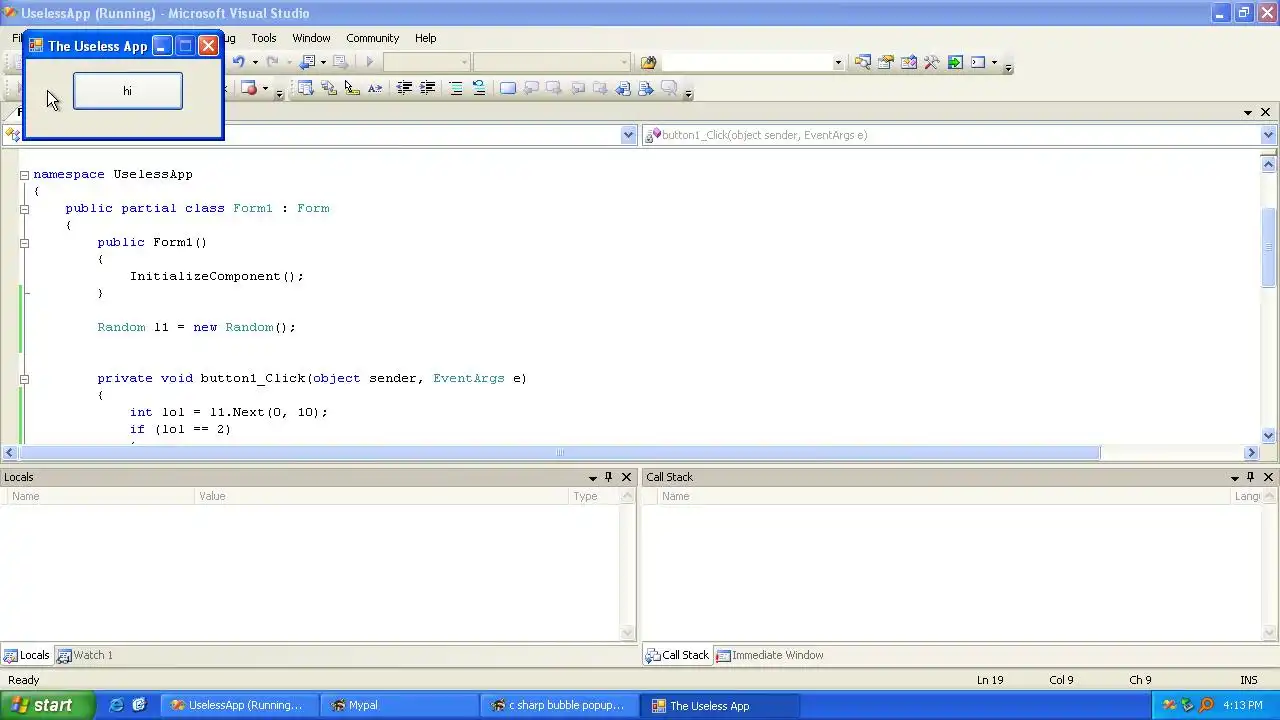Click Display Quick Info icon
This screenshot has width=1280, height=720.
coord(352,88)
